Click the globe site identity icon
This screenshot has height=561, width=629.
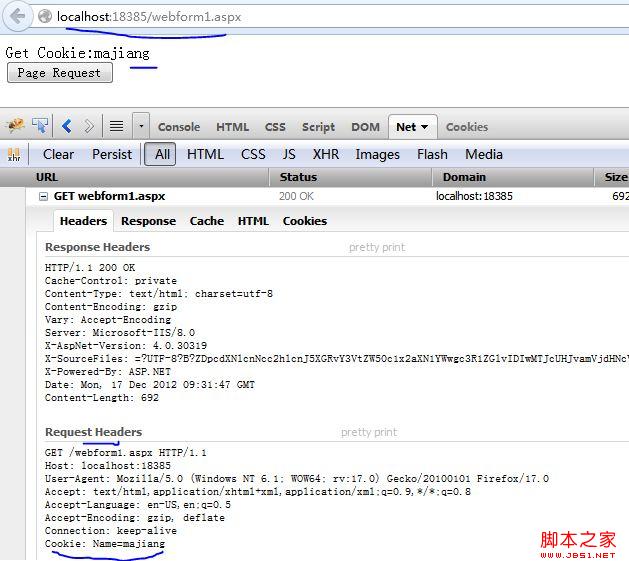click(44, 17)
